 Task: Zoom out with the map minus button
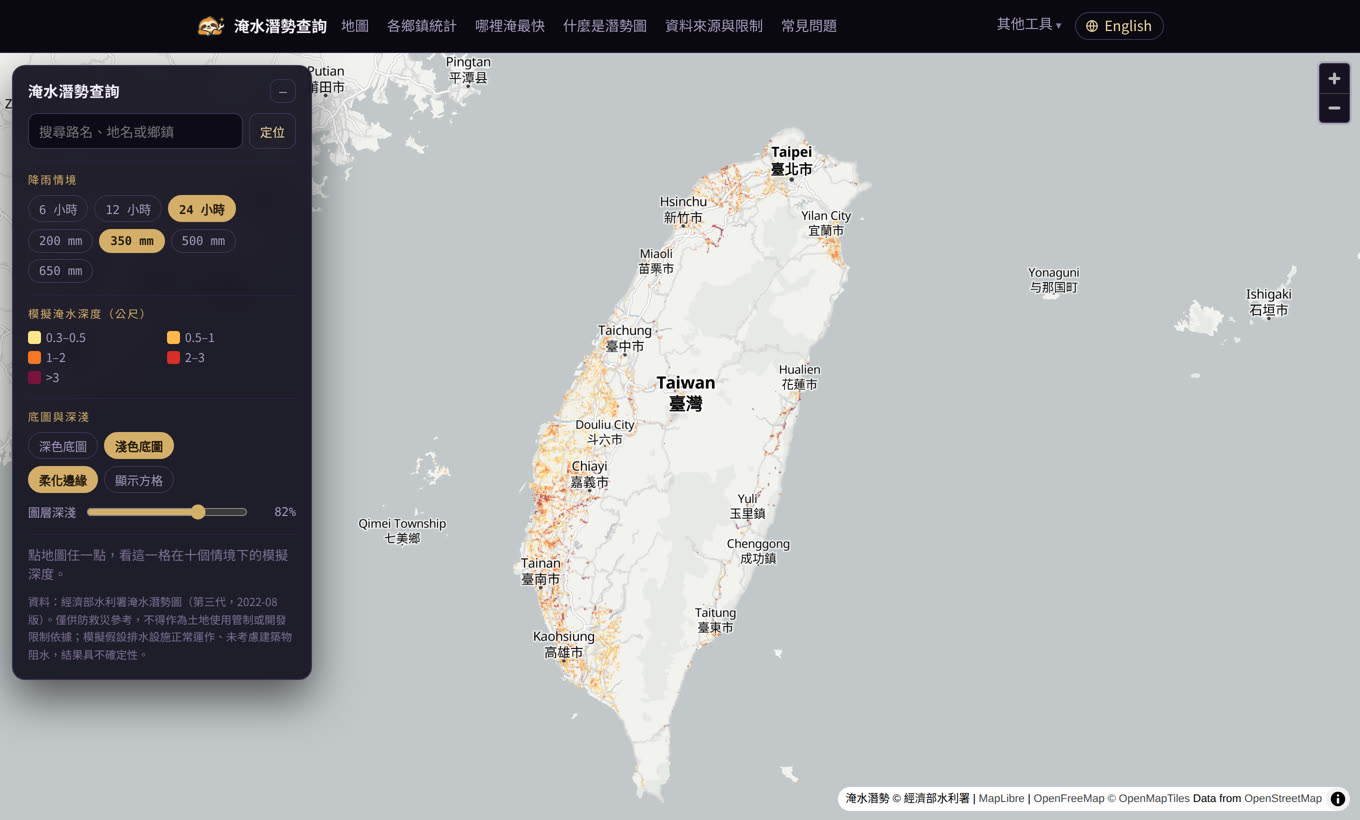[1334, 108]
